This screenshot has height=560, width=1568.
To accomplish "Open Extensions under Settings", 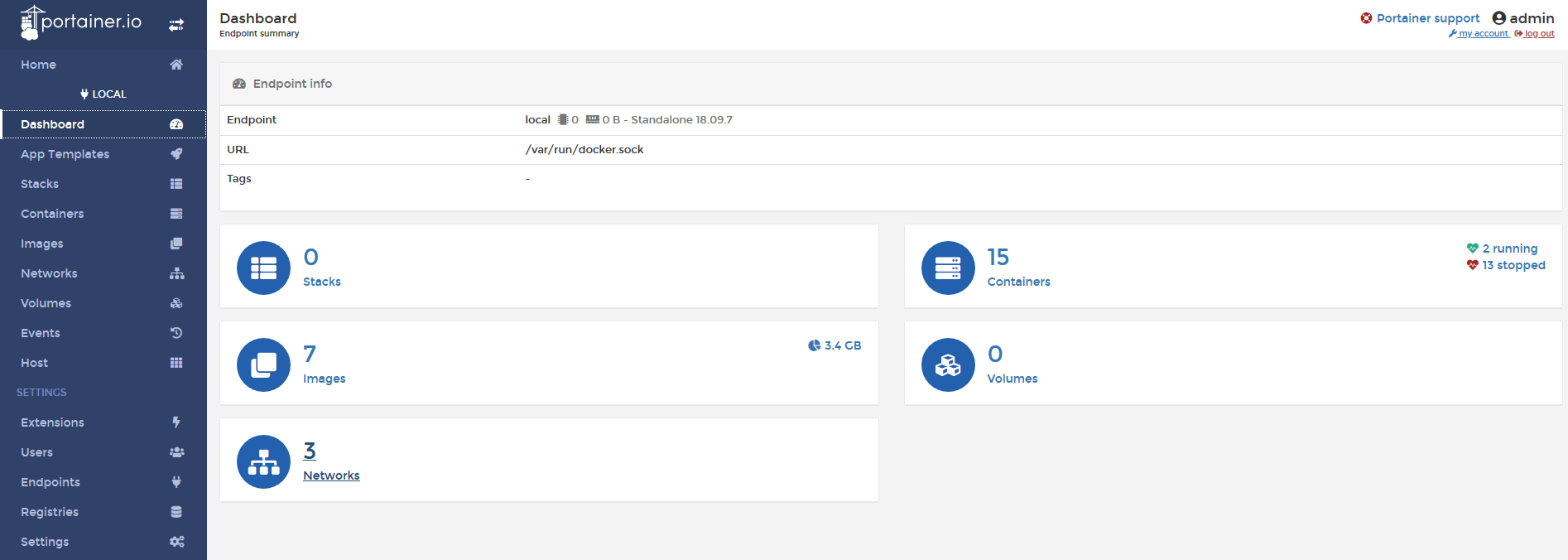I will coord(103,422).
